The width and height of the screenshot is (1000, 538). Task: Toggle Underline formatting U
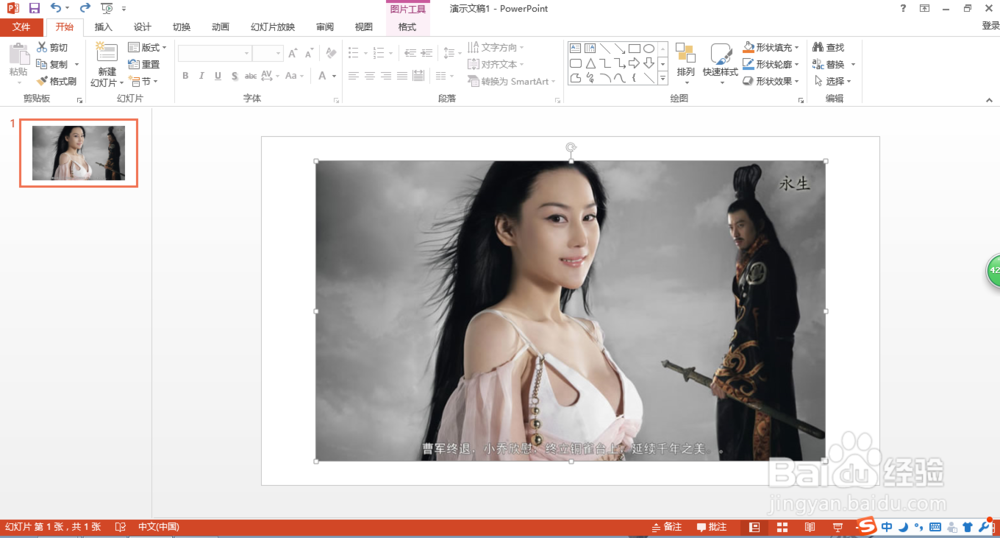coord(218,76)
